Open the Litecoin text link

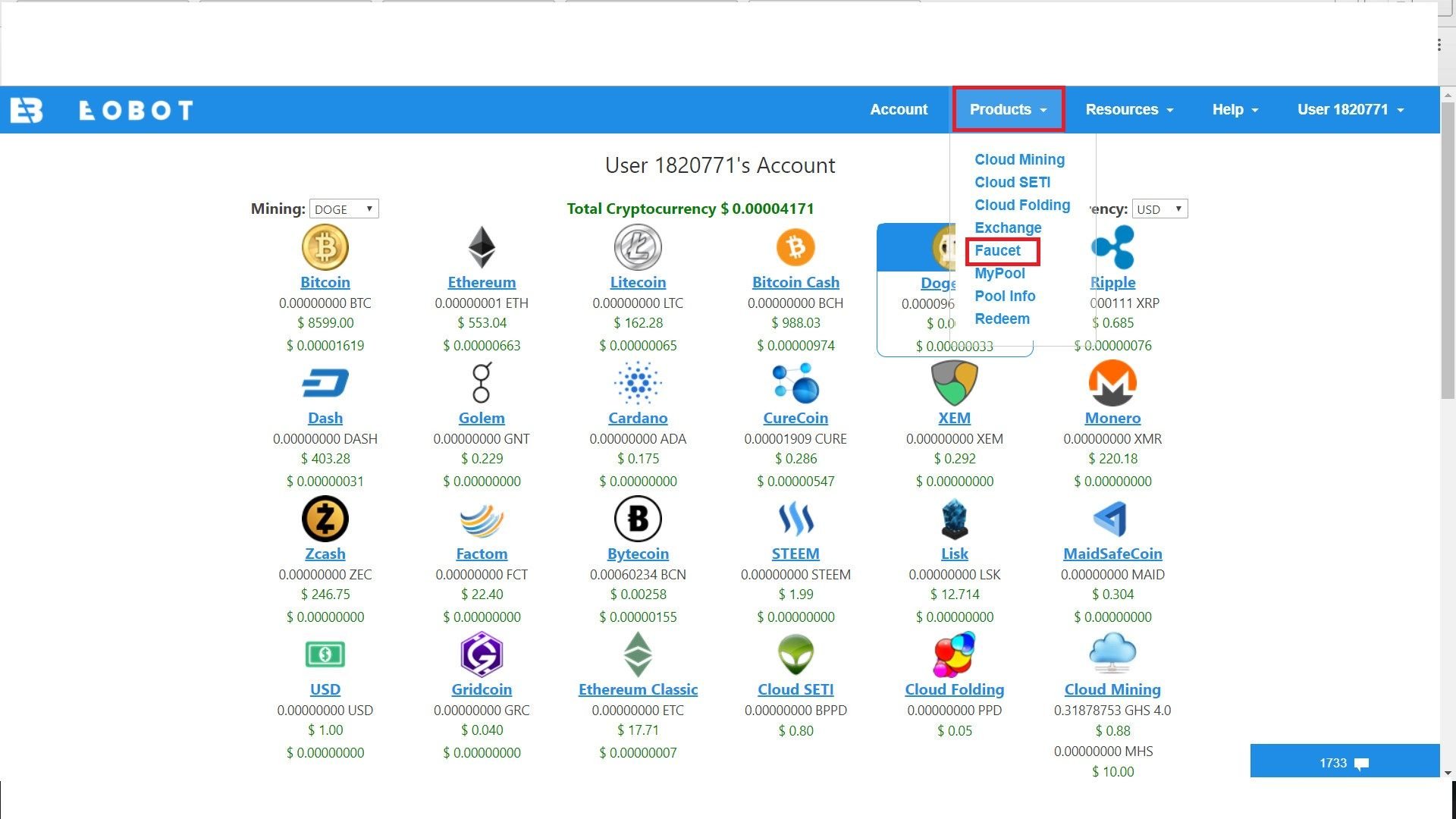tap(638, 282)
